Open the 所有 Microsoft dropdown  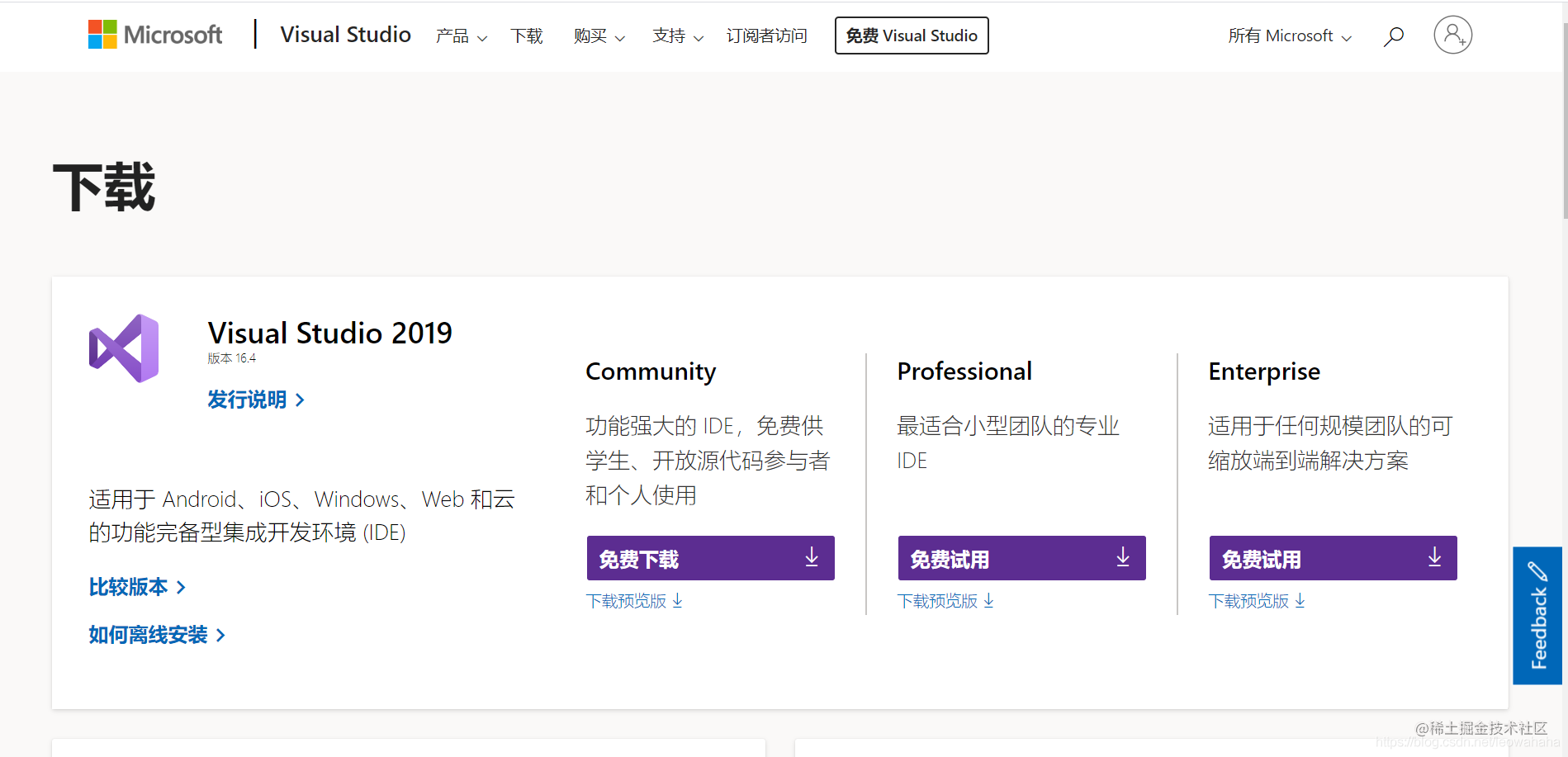click(x=1288, y=35)
